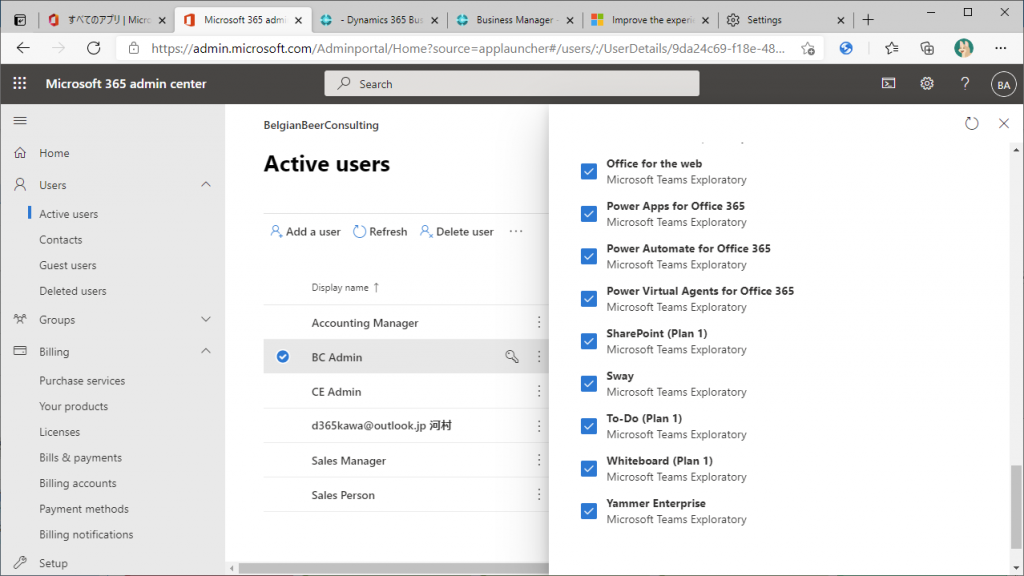The width and height of the screenshot is (1024, 576).
Task: Add this page to favorites
Action: 808,48
